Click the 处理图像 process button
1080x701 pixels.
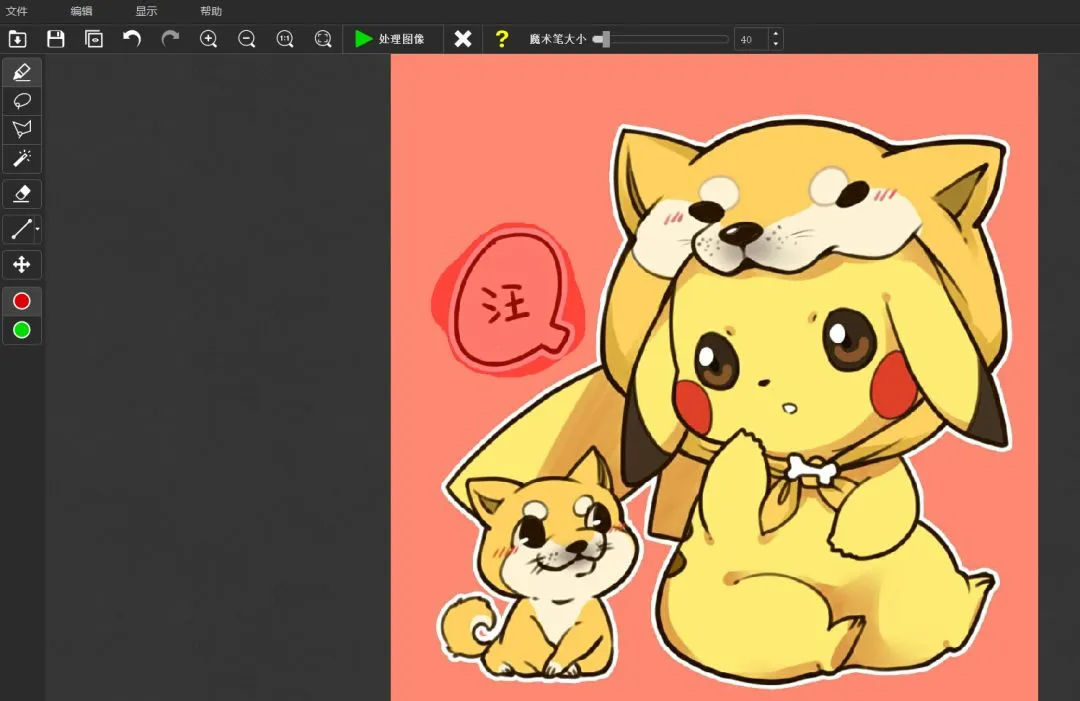point(390,39)
